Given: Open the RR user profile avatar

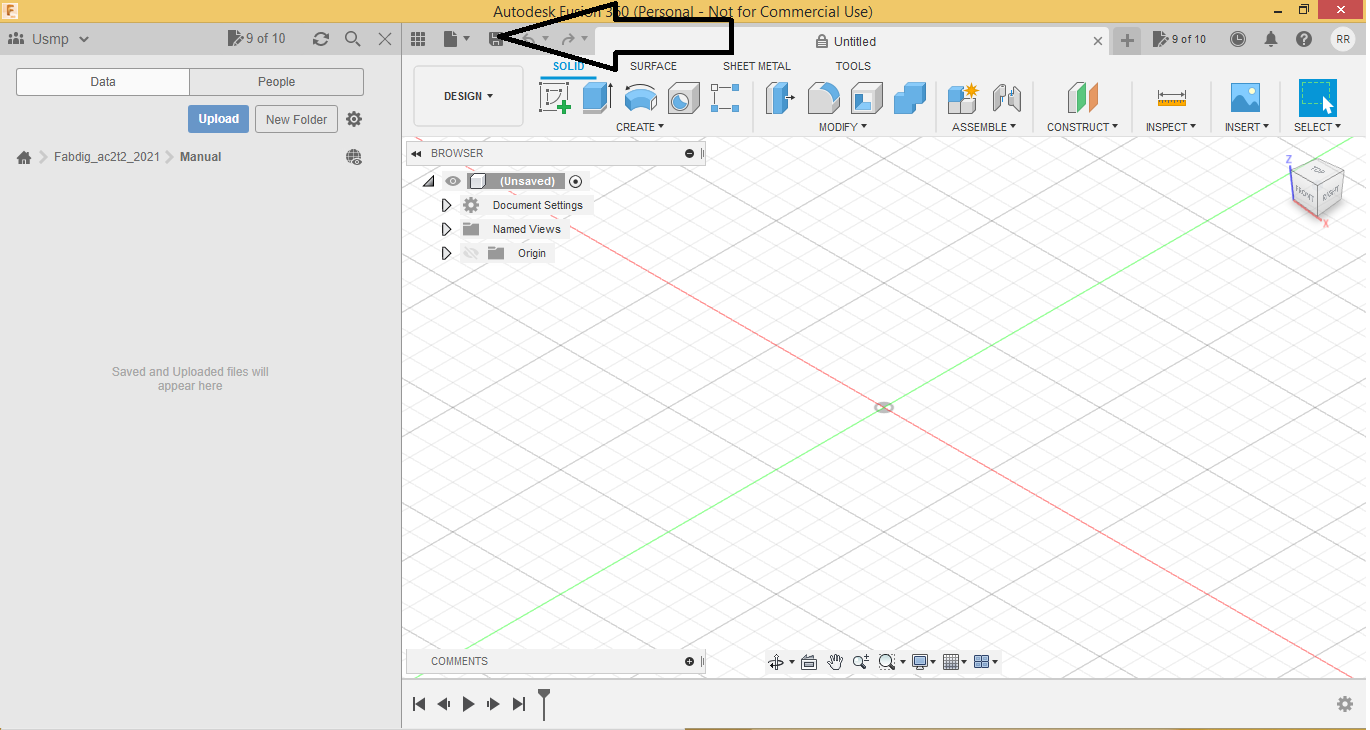Looking at the screenshot, I should pyautogui.click(x=1342, y=39).
